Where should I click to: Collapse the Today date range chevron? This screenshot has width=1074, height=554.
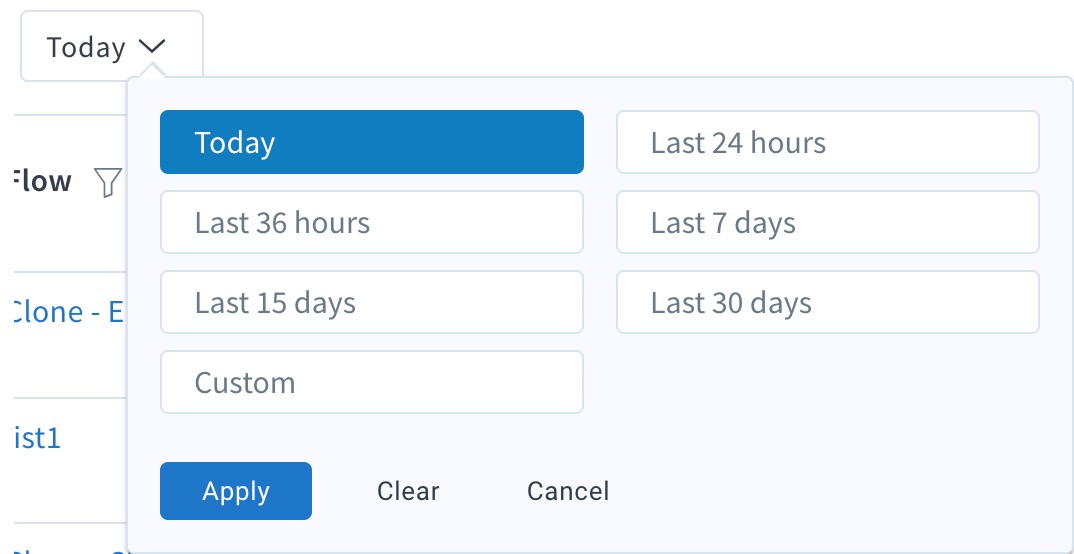point(151,47)
